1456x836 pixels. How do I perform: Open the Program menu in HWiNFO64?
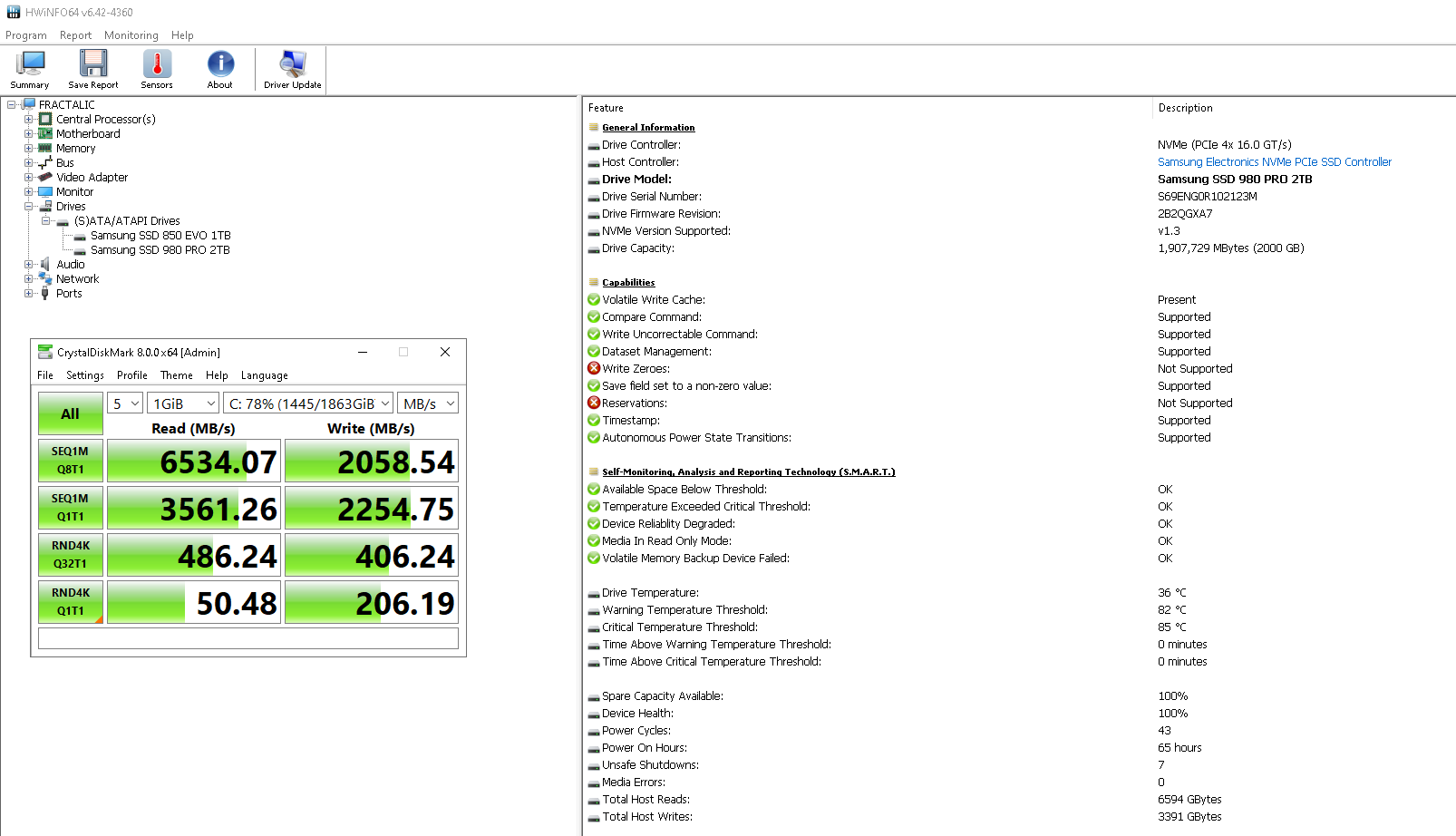tap(26, 35)
